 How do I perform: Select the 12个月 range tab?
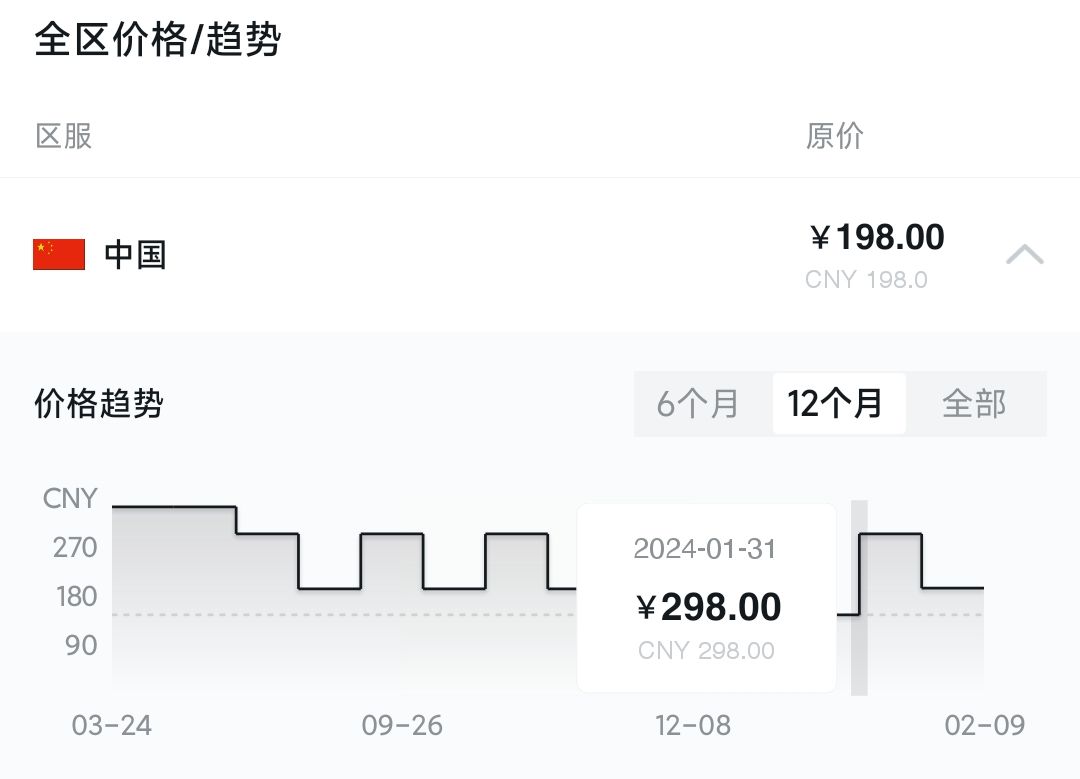click(x=834, y=404)
